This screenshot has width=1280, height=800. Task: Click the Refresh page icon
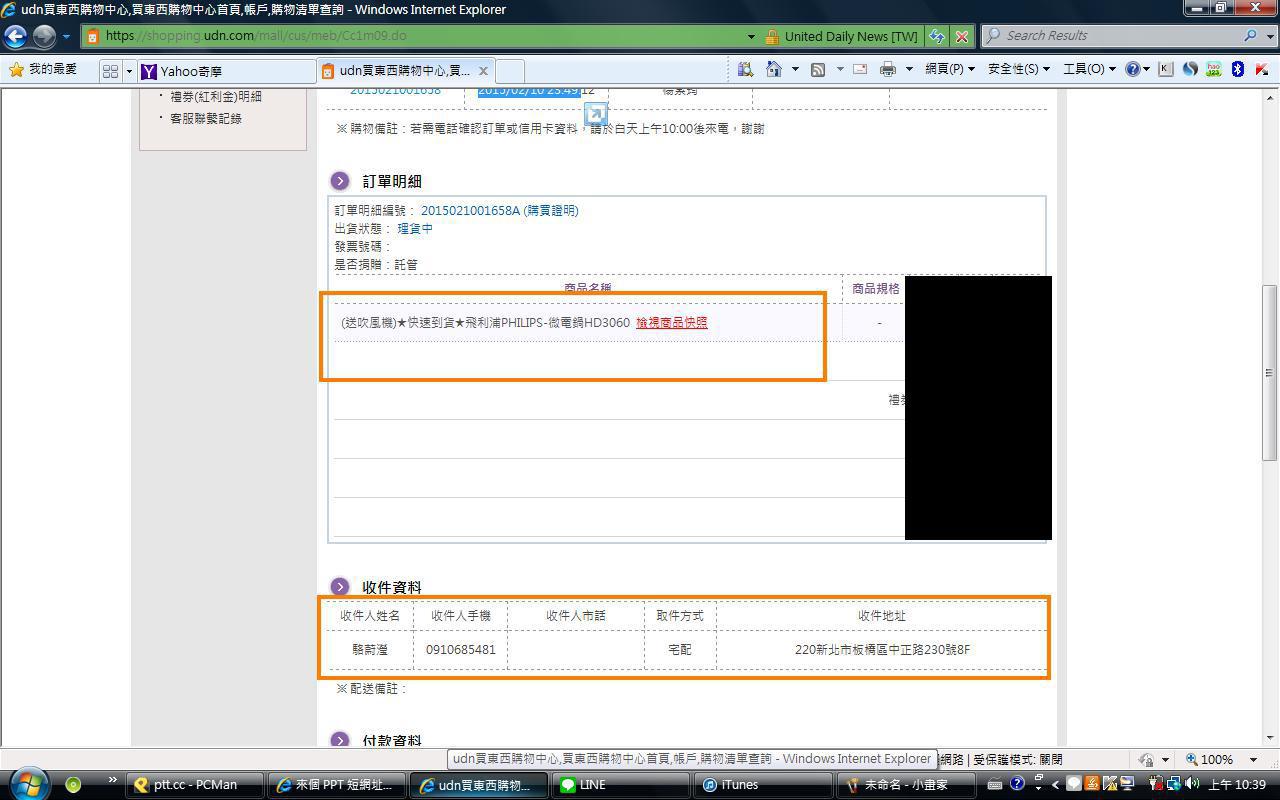pyautogui.click(x=936, y=36)
